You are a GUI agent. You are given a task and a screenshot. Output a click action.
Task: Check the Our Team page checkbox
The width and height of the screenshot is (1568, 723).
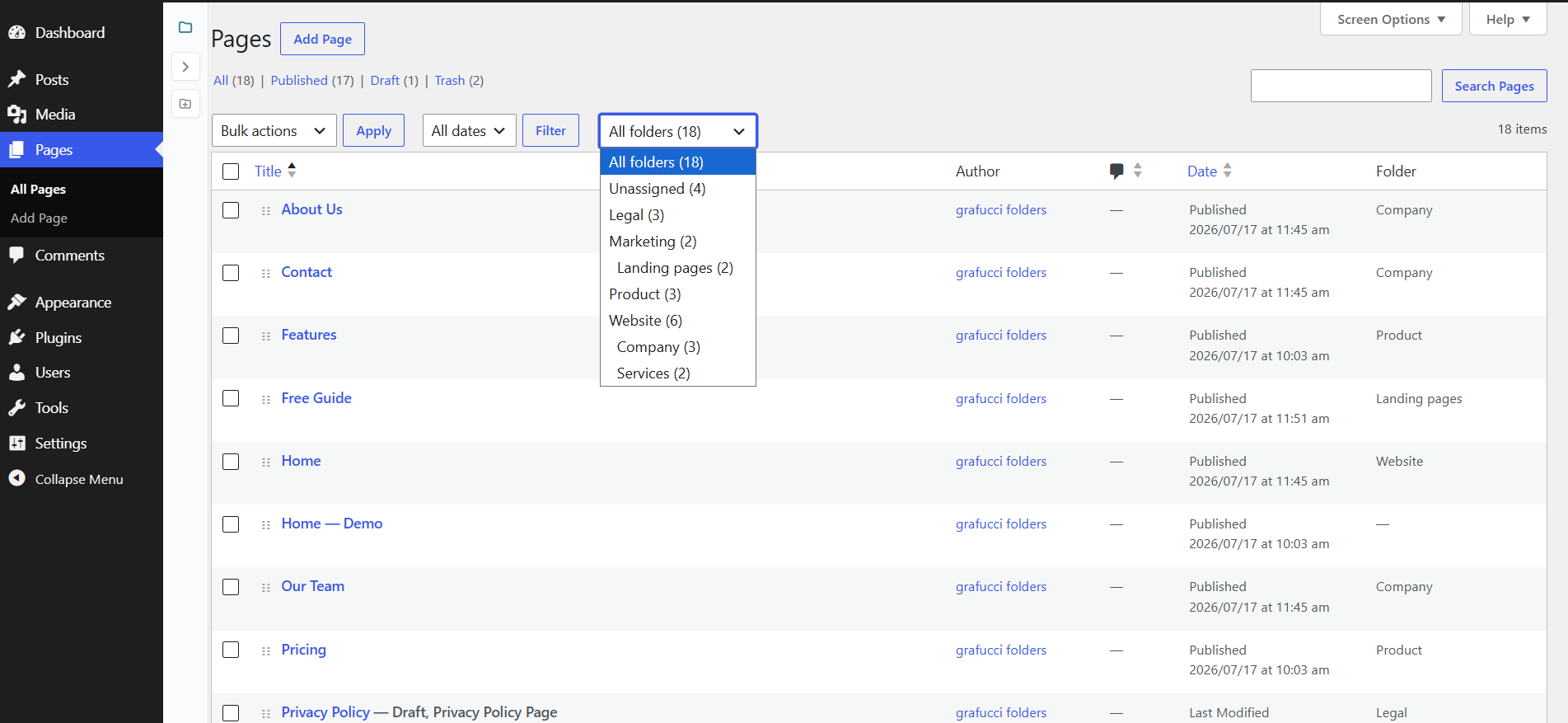(x=231, y=587)
